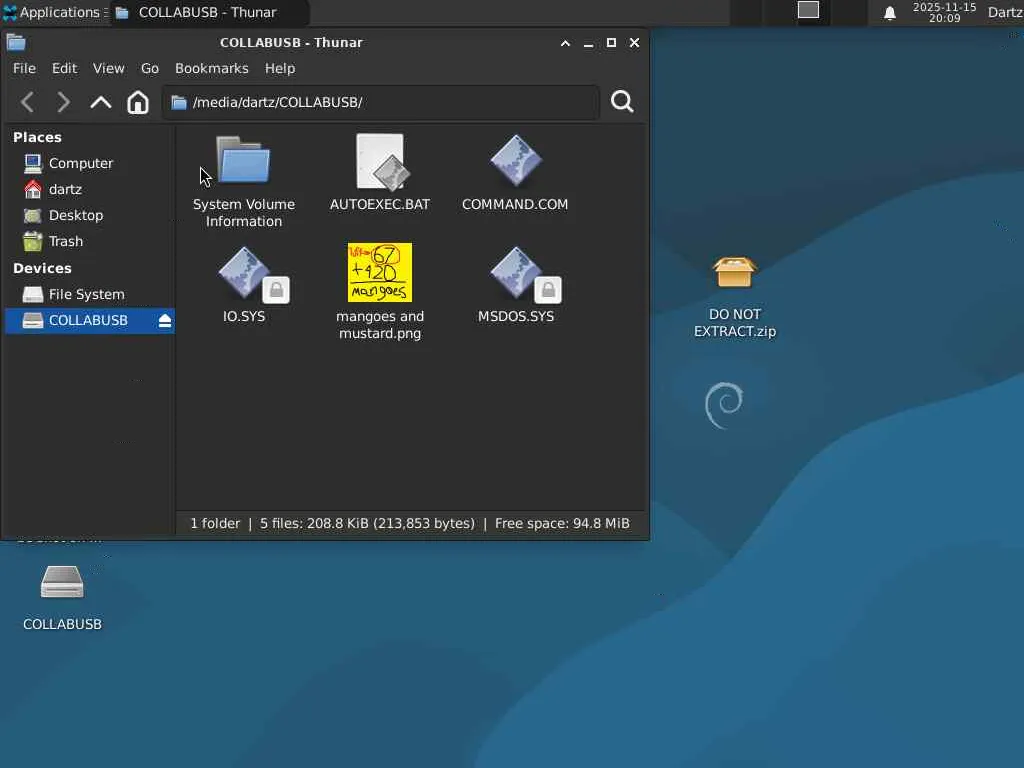Image resolution: width=1024 pixels, height=768 pixels.
Task: Click the /media/dartz/COLLABUSB/ path field
Action: point(381,103)
